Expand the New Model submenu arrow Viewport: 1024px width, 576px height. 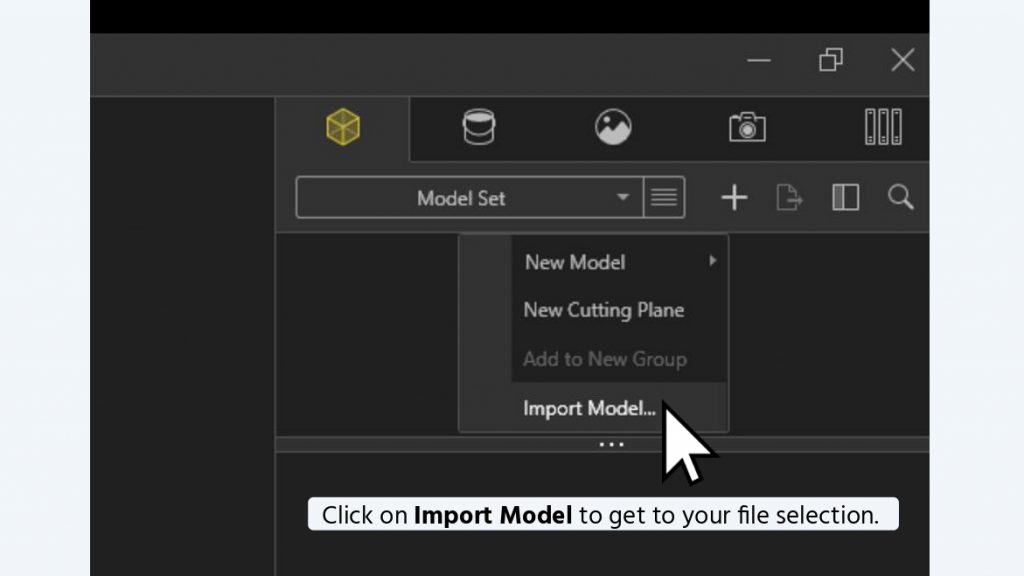[713, 261]
